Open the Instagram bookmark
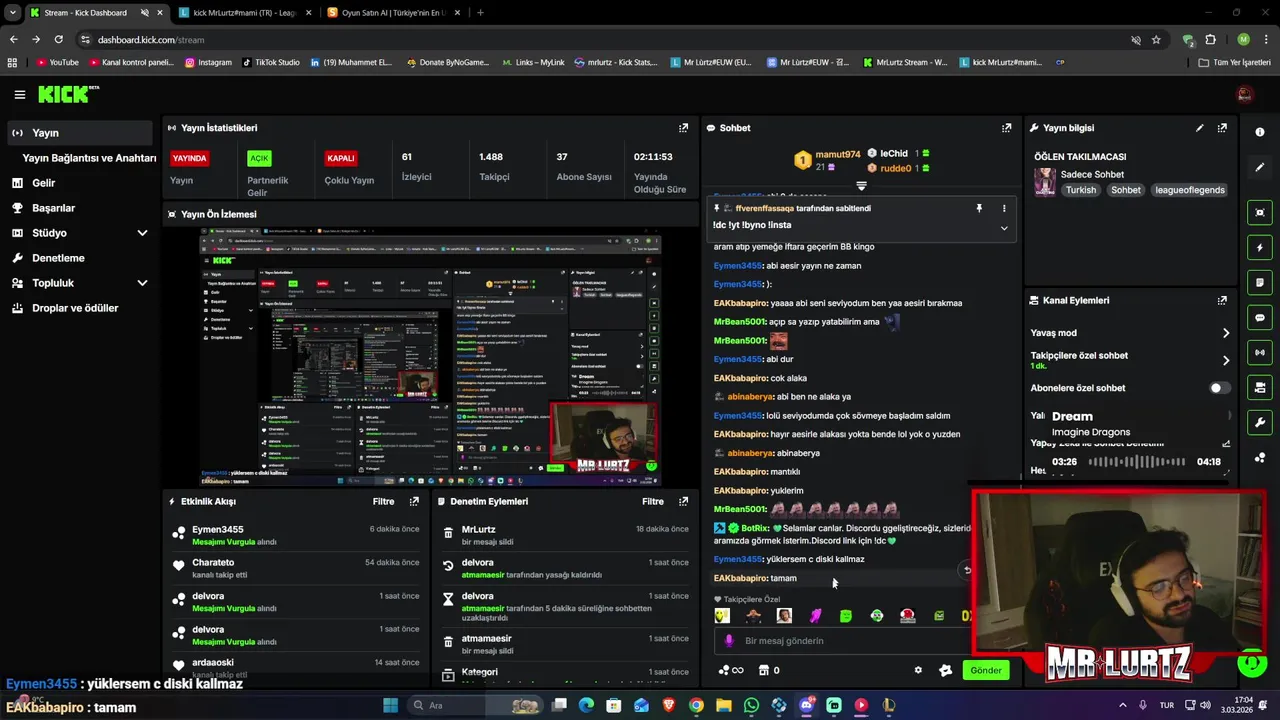The height and width of the screenshot is (720, 1280). (208, 62)
